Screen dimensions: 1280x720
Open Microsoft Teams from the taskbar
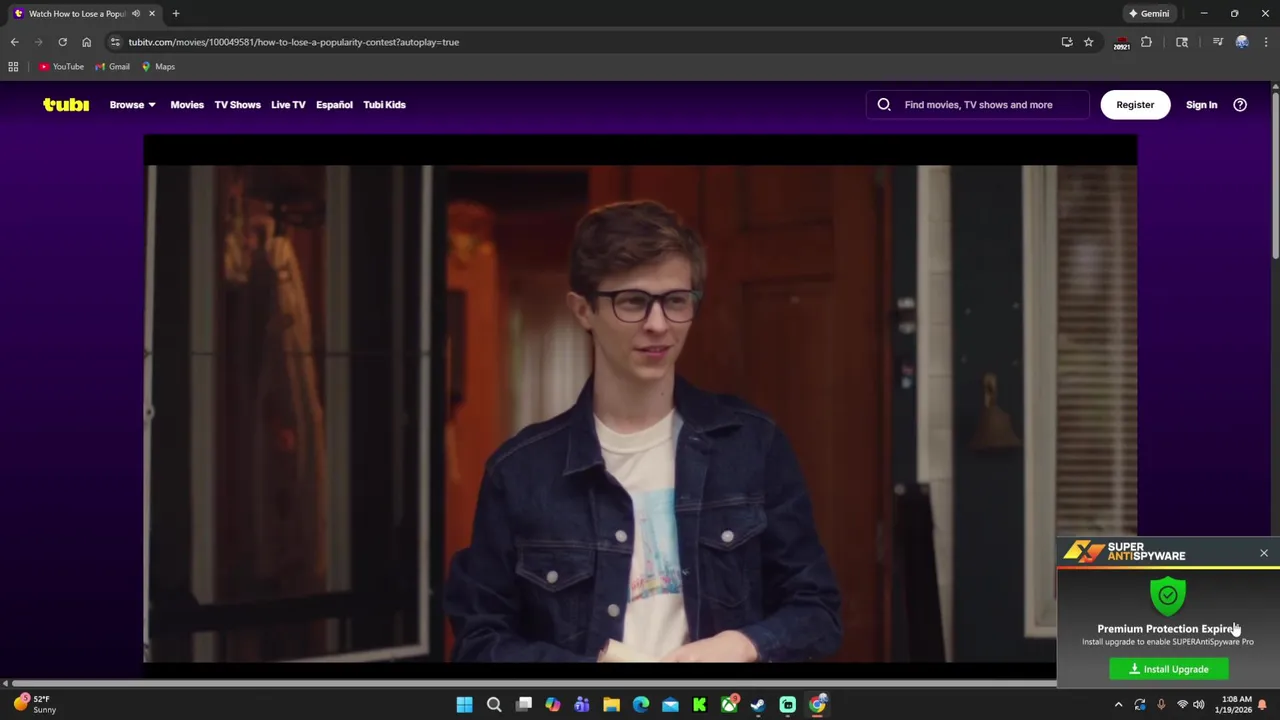[x=582, y=705]
